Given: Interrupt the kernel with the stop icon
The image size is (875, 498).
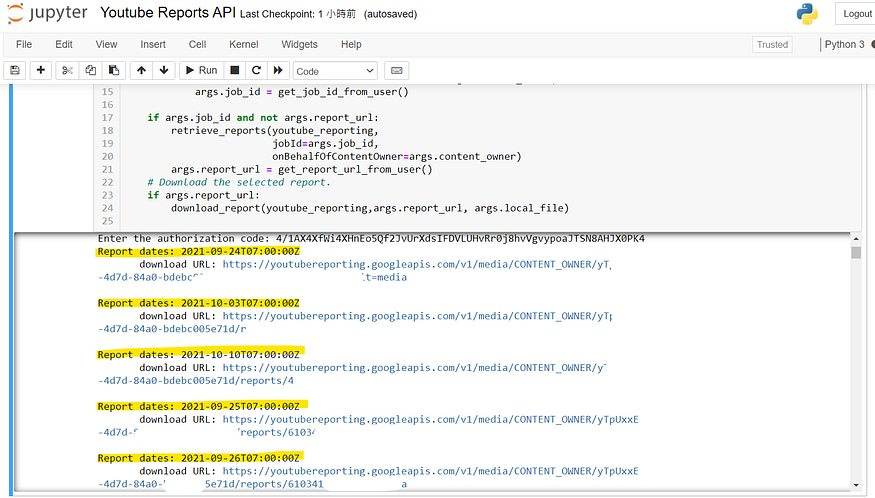Looking at the screenshot, I should [x=235, y=70].
